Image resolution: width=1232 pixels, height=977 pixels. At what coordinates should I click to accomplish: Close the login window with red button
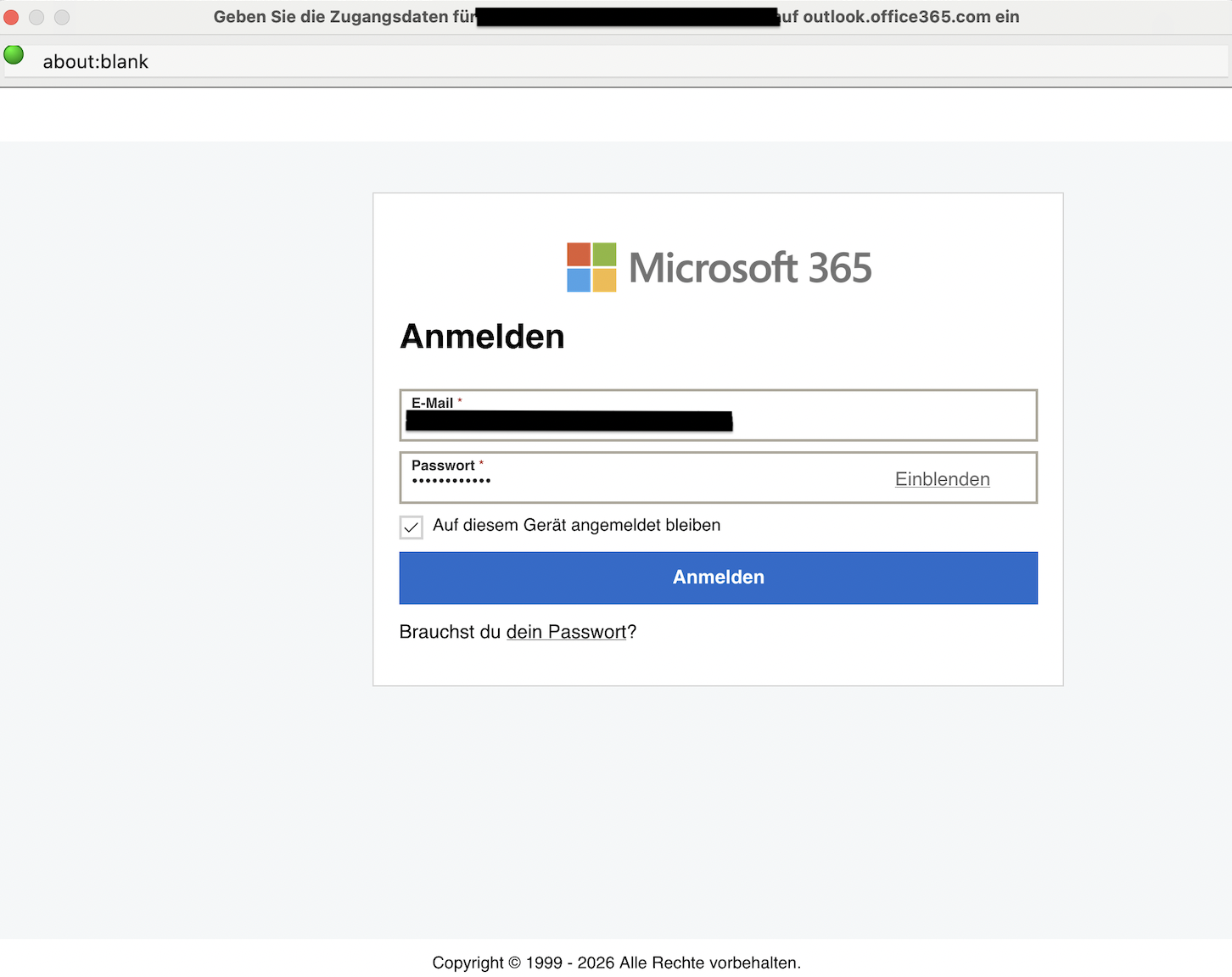tap(11, 17)
